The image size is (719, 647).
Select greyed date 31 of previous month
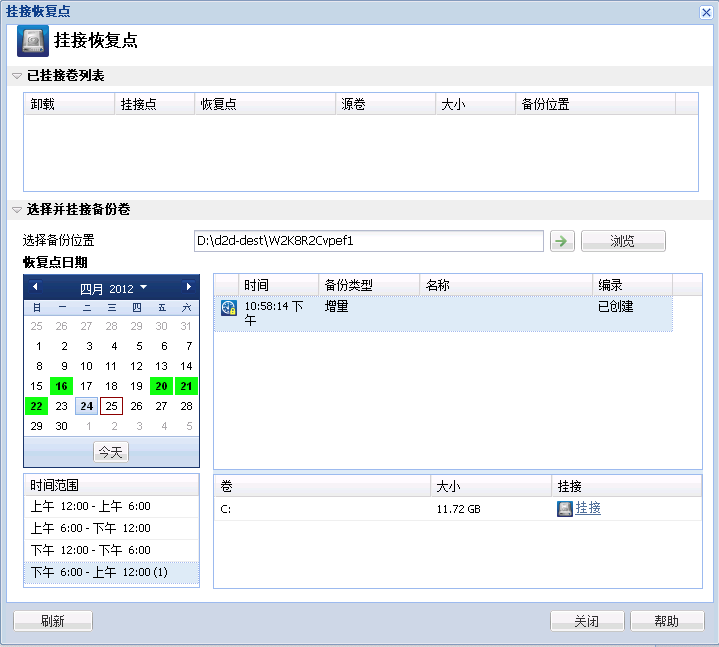click(x=186, y=326)
